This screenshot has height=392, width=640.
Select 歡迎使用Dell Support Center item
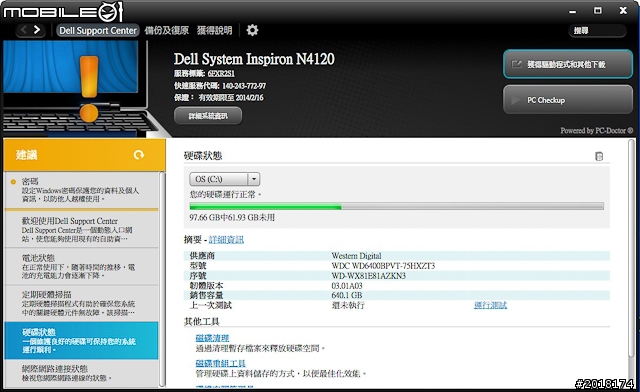[x=81, y=229]
